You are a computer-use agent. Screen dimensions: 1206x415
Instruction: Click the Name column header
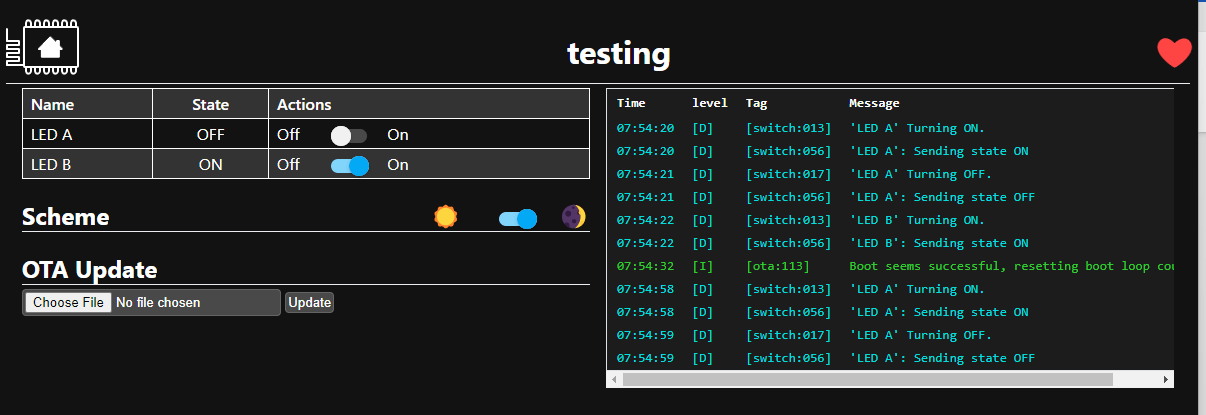(x=53, y=104)
